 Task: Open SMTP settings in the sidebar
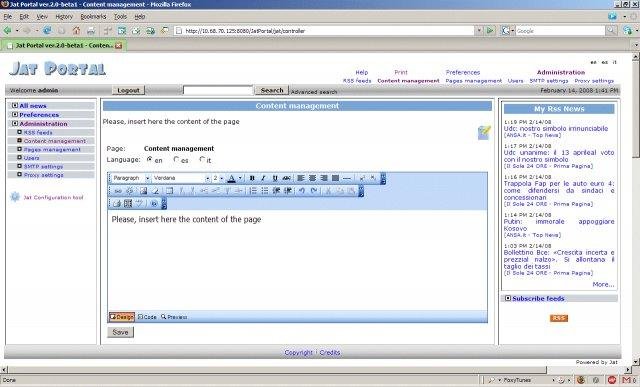(43, 167)
